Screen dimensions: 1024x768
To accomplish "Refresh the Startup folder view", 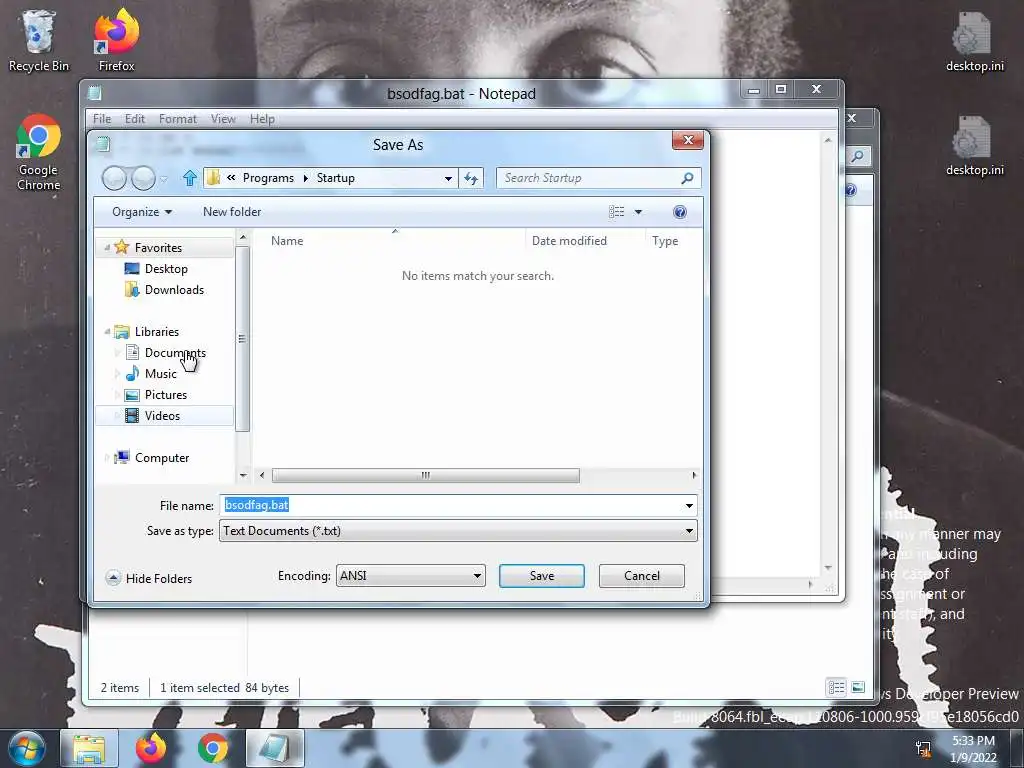I will [472, 178].
